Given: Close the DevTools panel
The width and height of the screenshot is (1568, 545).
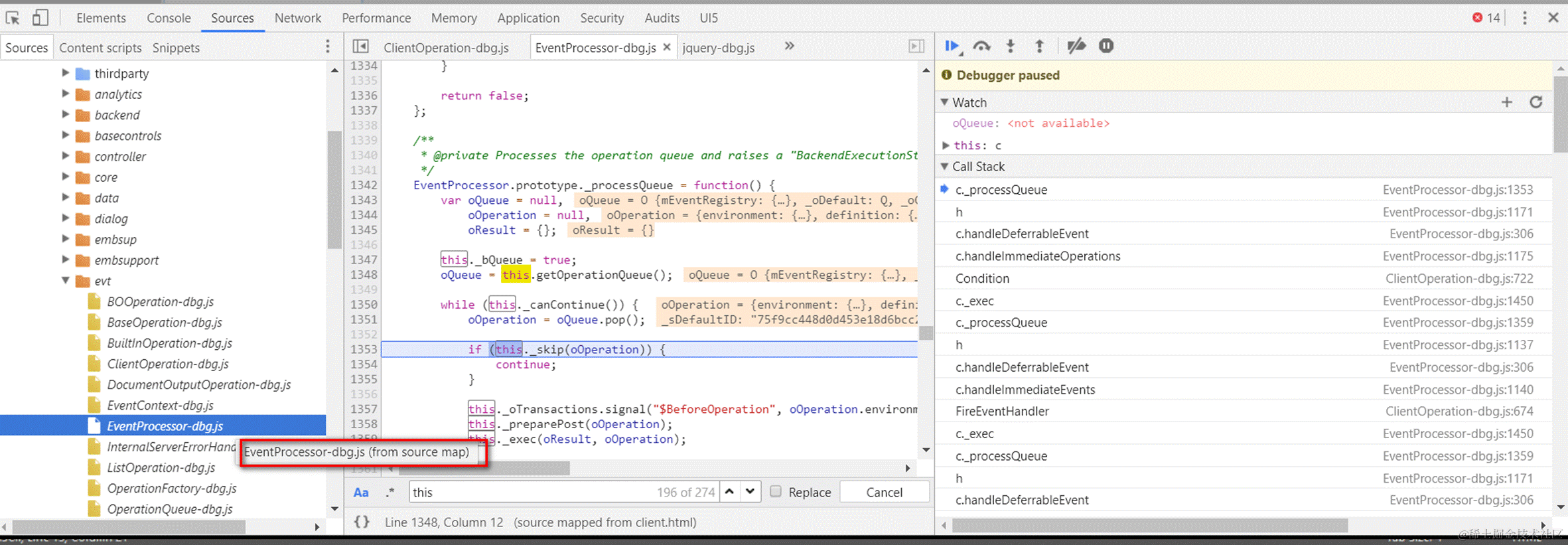Looking at the screenshot, I should pos(1553,18).
